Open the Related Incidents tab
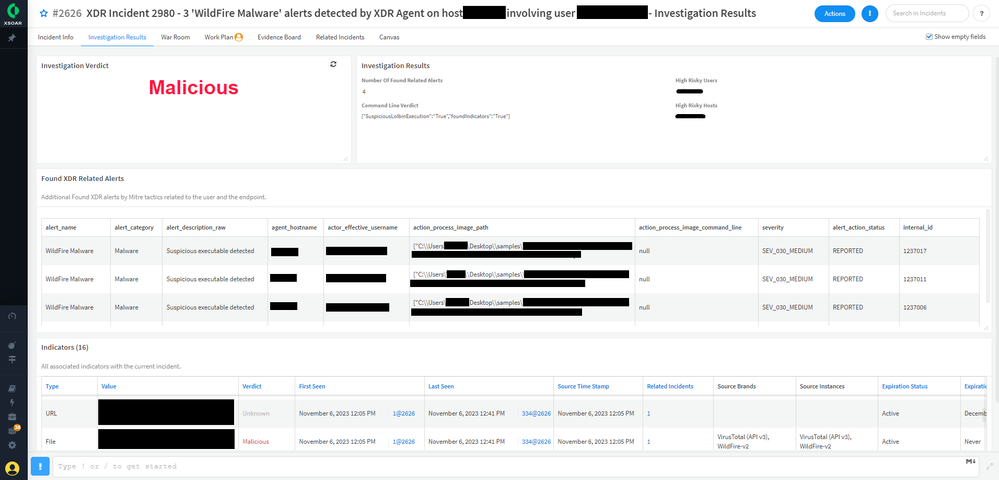This screenshot has width=999, height=480. [340, 38]
